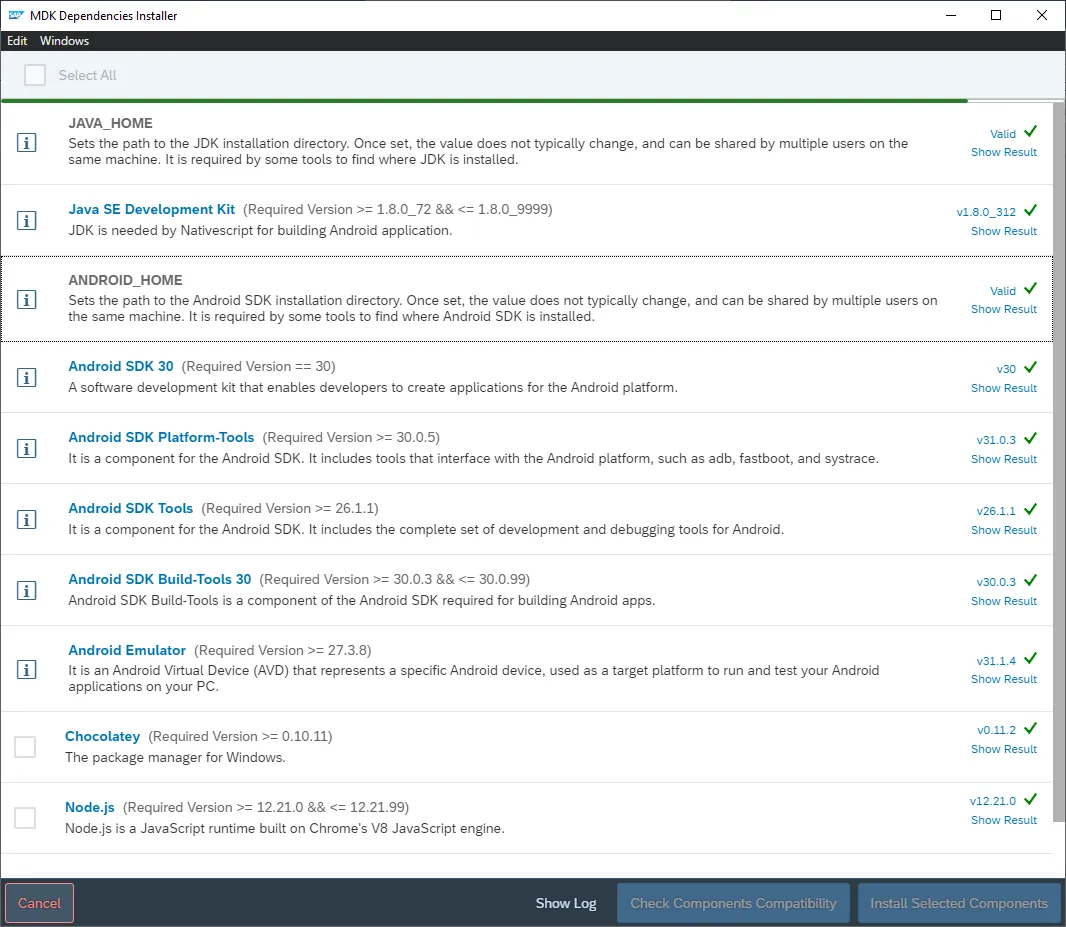
Task: Check the Chocolatey checkbox
Action: tap(25, 747)
